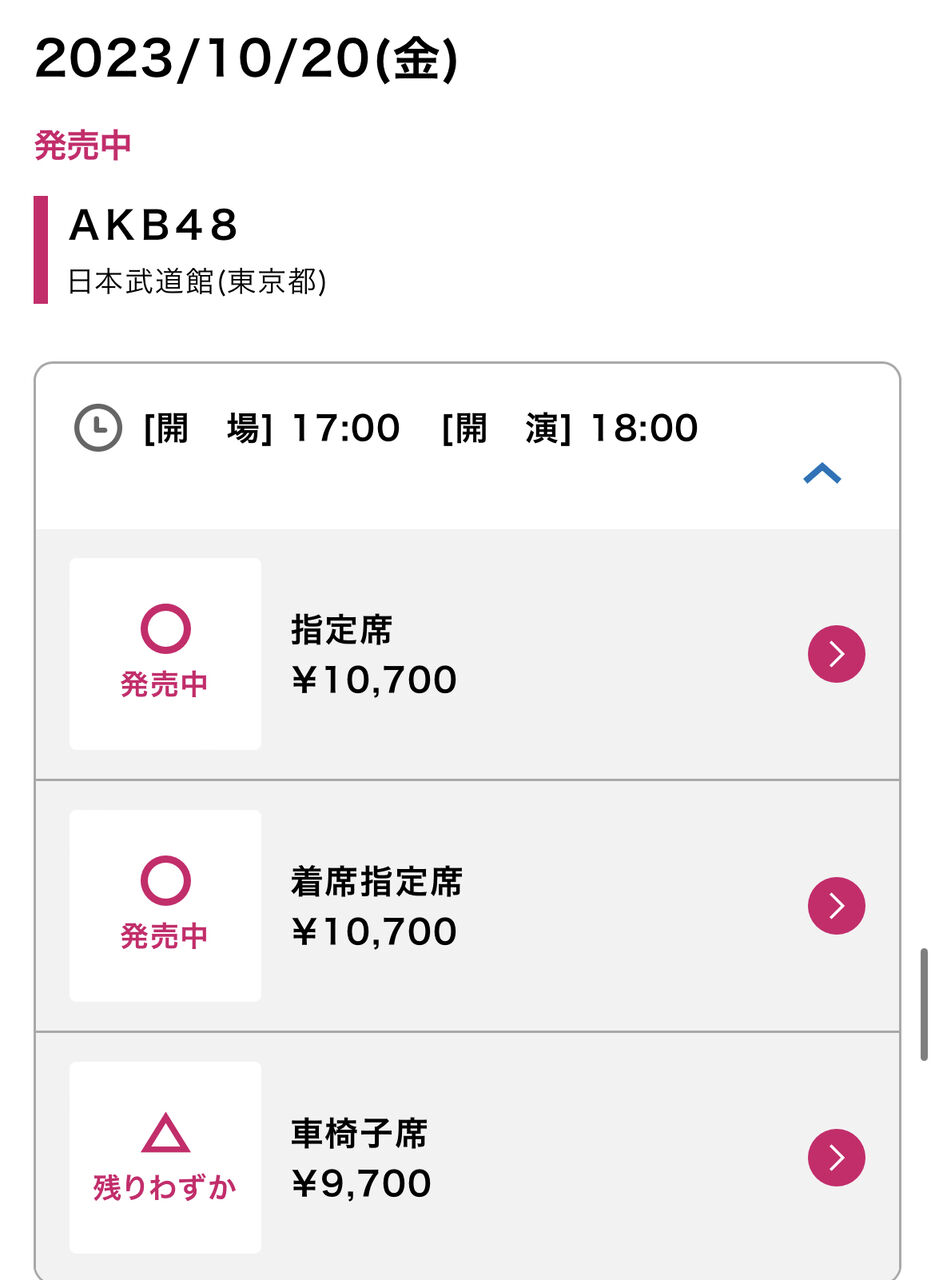
Task: Tap the 車椅子席 triangle 残りわずか status box
Action: pos(165,1158)
